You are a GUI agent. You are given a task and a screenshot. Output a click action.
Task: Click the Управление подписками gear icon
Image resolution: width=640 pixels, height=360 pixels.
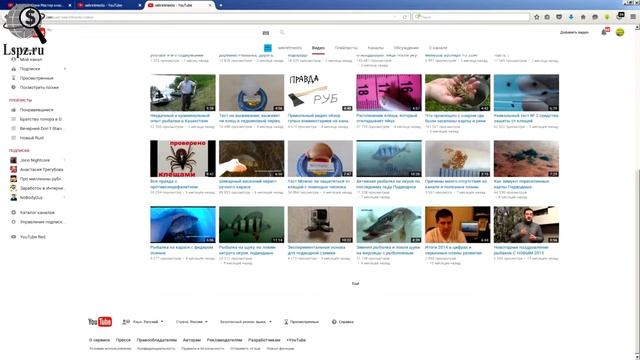point(13,222)
